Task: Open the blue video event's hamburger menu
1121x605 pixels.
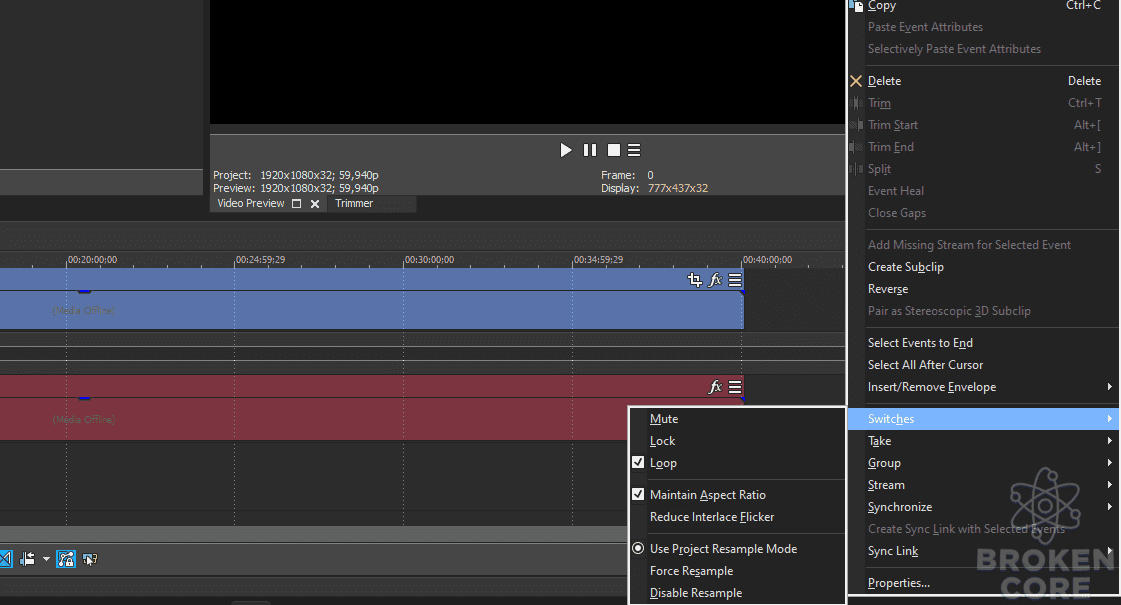Action: point(735,280)
